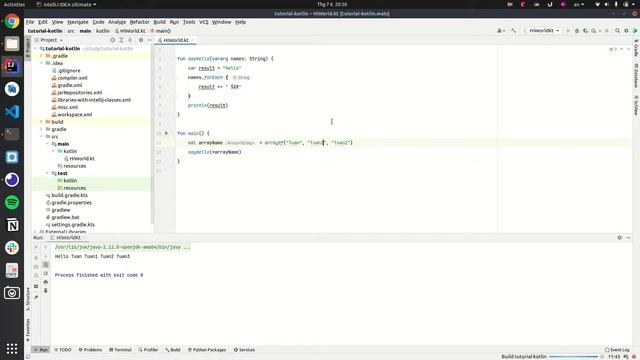Open the Gradle side panel on right edge
640x360 pixels.
[x=636, y=48]
